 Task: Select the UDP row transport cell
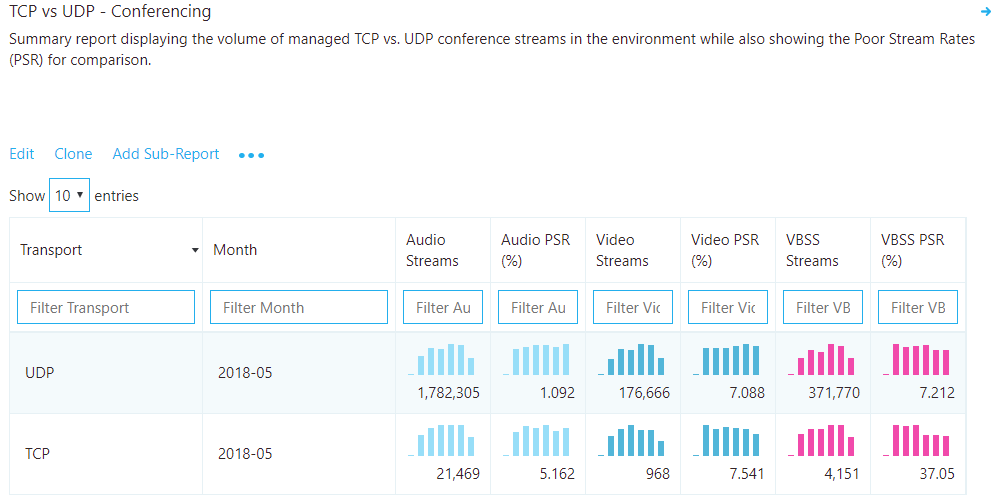coord(40,373)
